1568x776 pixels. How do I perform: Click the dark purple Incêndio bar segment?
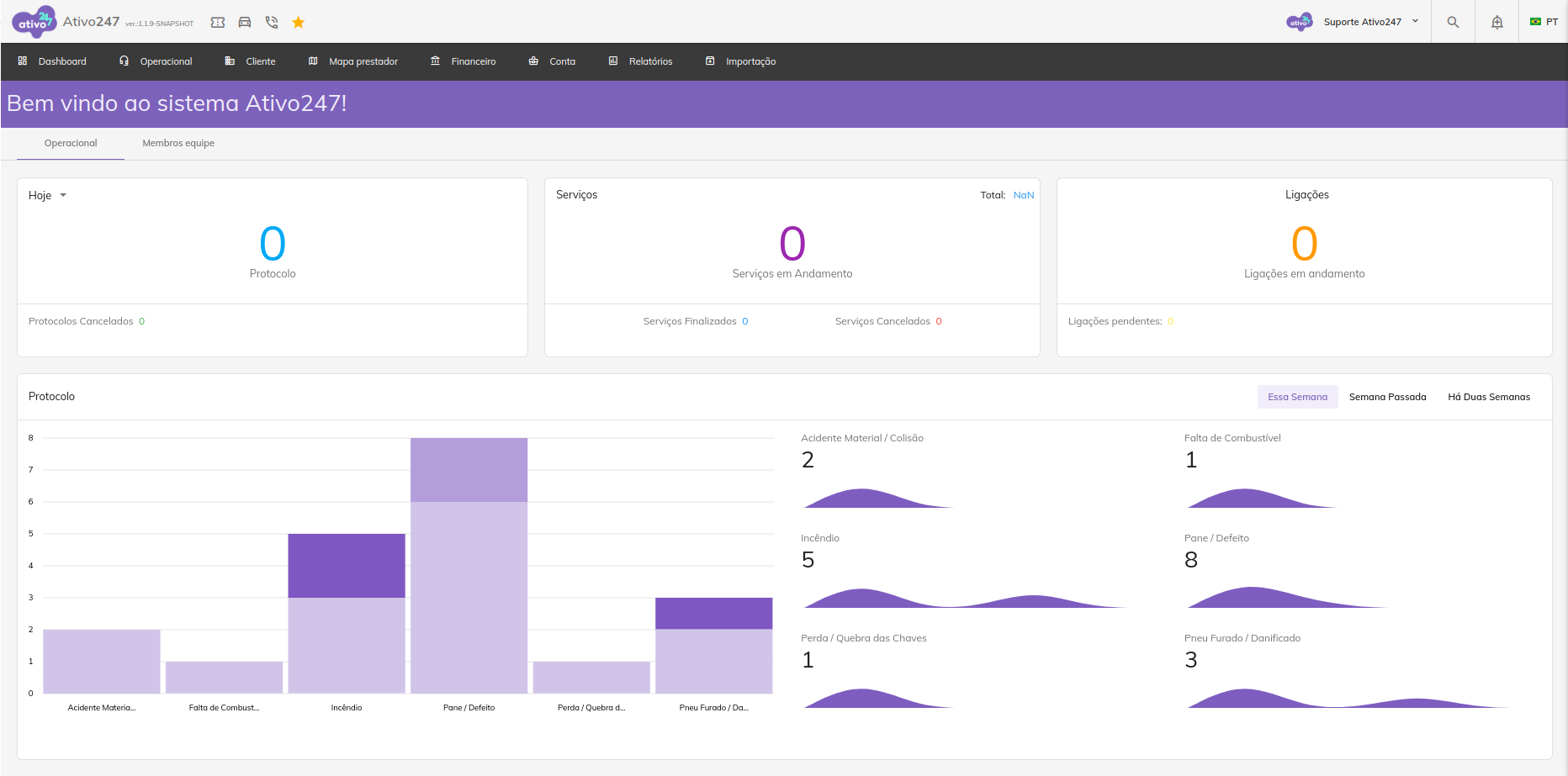pos(347,565)
